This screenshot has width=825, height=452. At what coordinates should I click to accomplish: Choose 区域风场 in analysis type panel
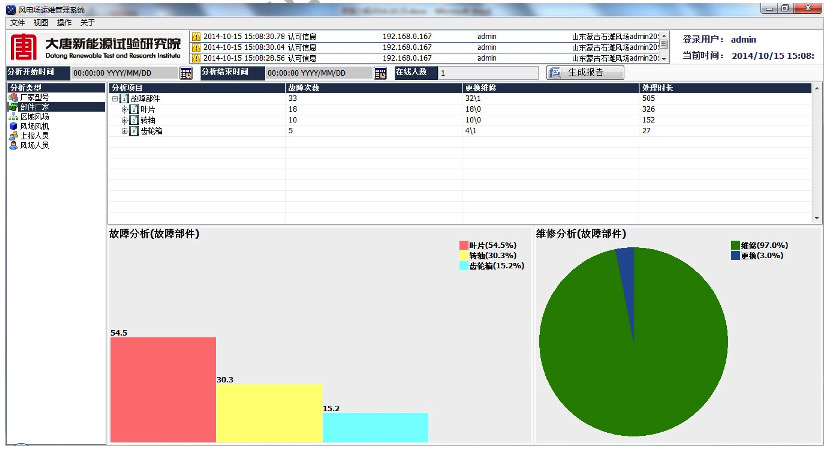click(x=34, y=116)
